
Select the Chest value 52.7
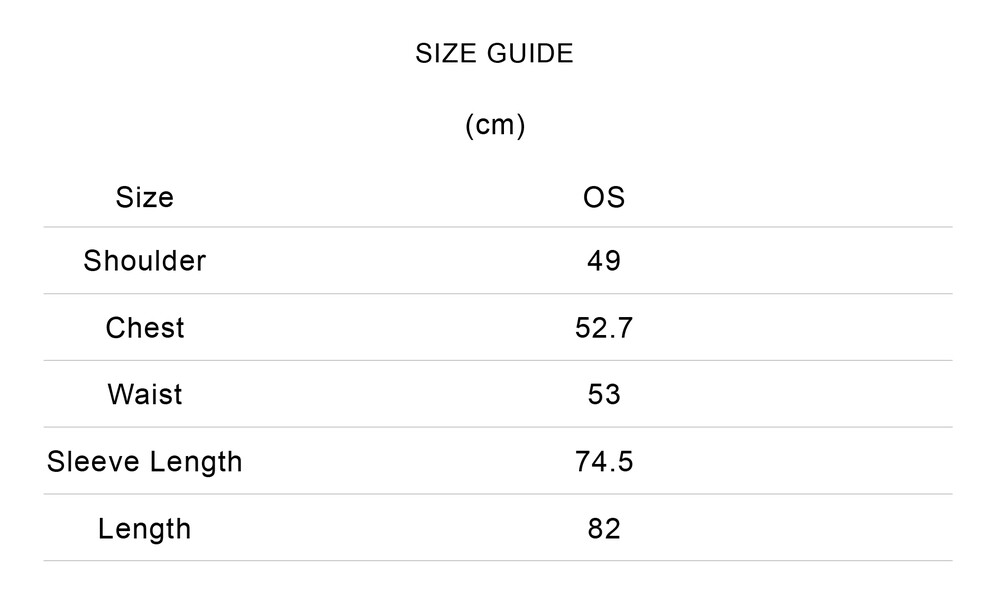pos(604,328)
